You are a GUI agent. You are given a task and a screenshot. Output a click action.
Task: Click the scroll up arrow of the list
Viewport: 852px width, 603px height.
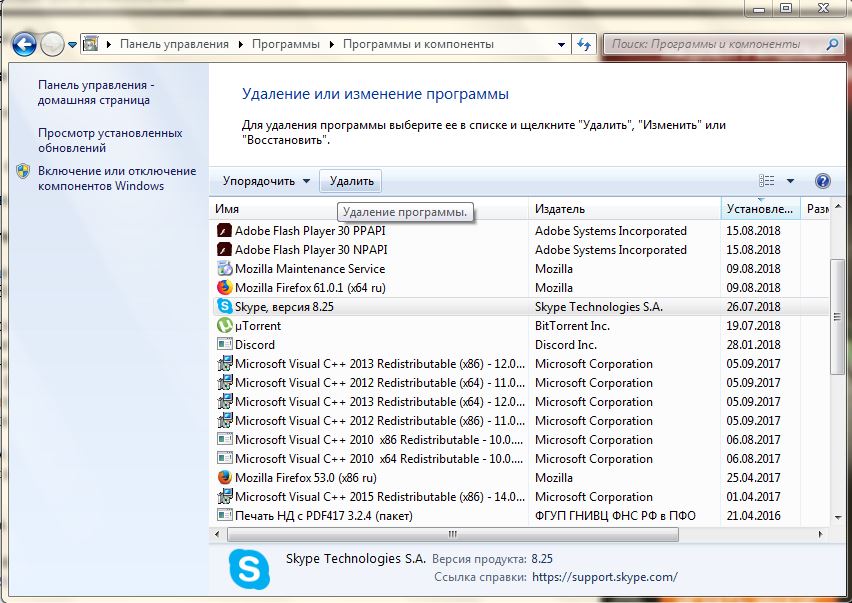point(837,207)
